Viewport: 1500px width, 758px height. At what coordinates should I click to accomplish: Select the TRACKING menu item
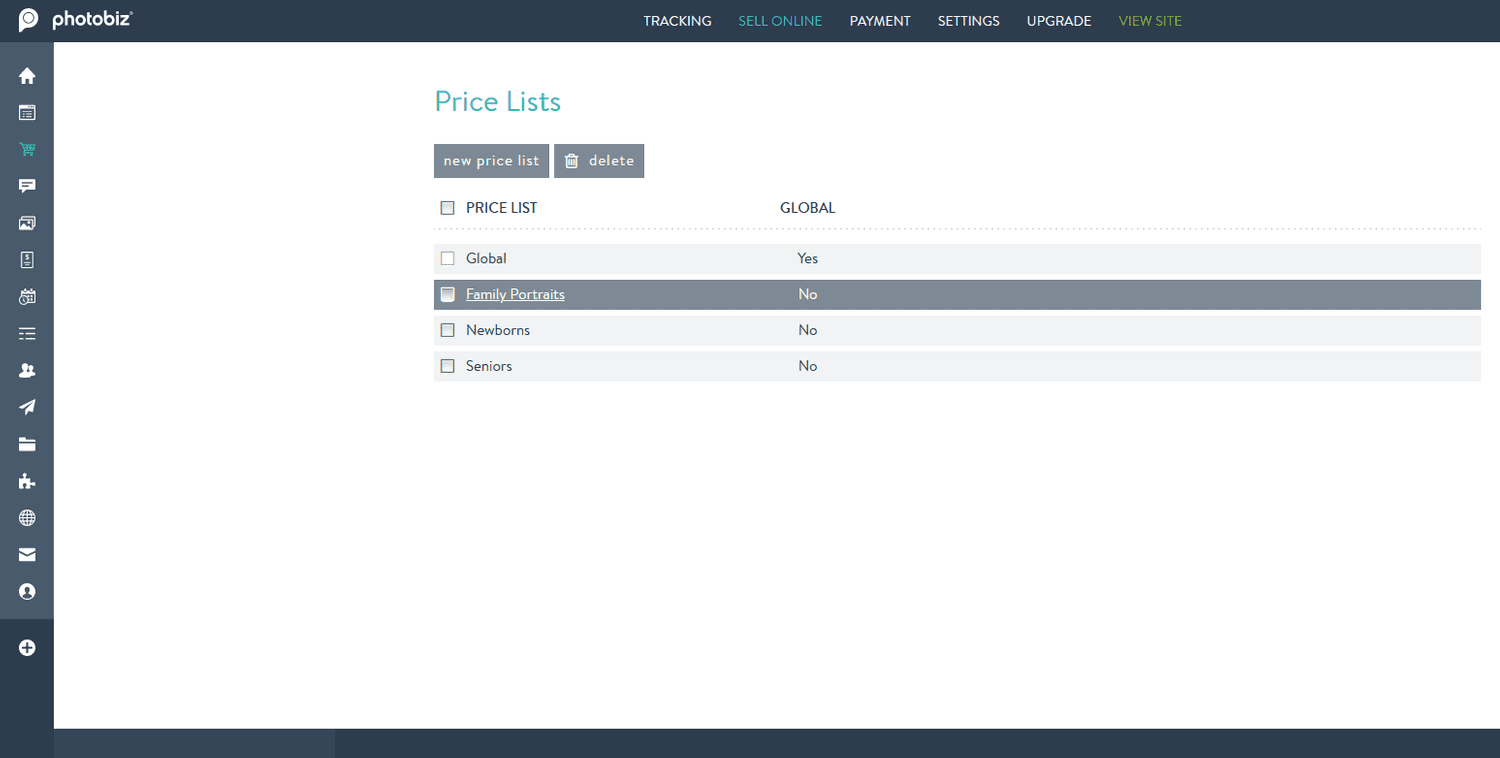[x=677, y=20]
